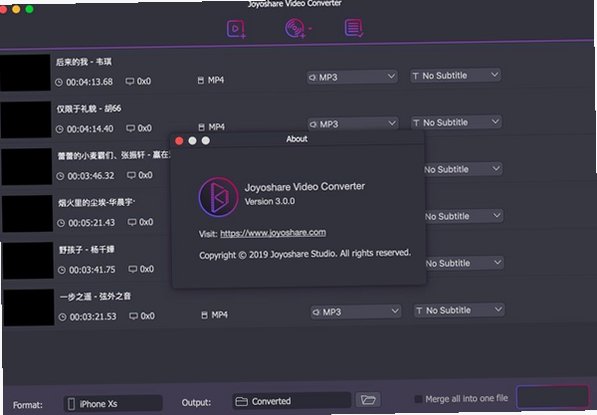Click the Converted output path field

pos(291,401)
